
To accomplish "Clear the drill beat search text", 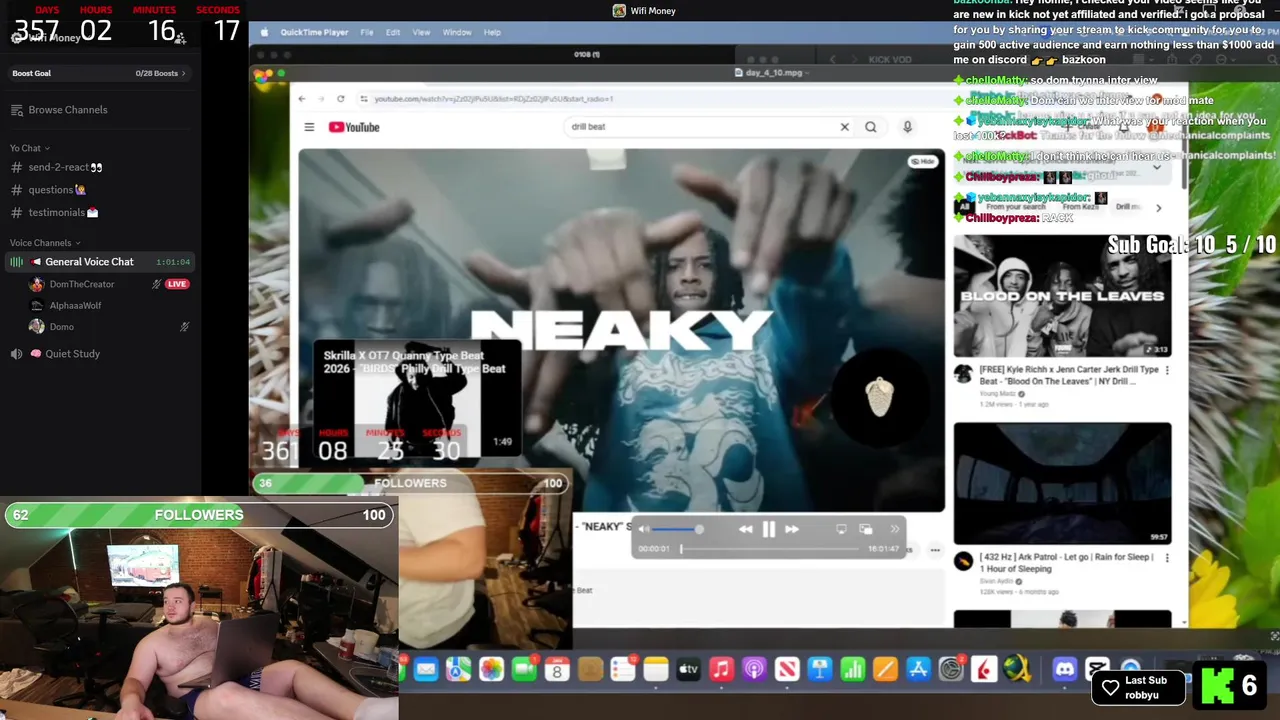I will pos(844,127).
